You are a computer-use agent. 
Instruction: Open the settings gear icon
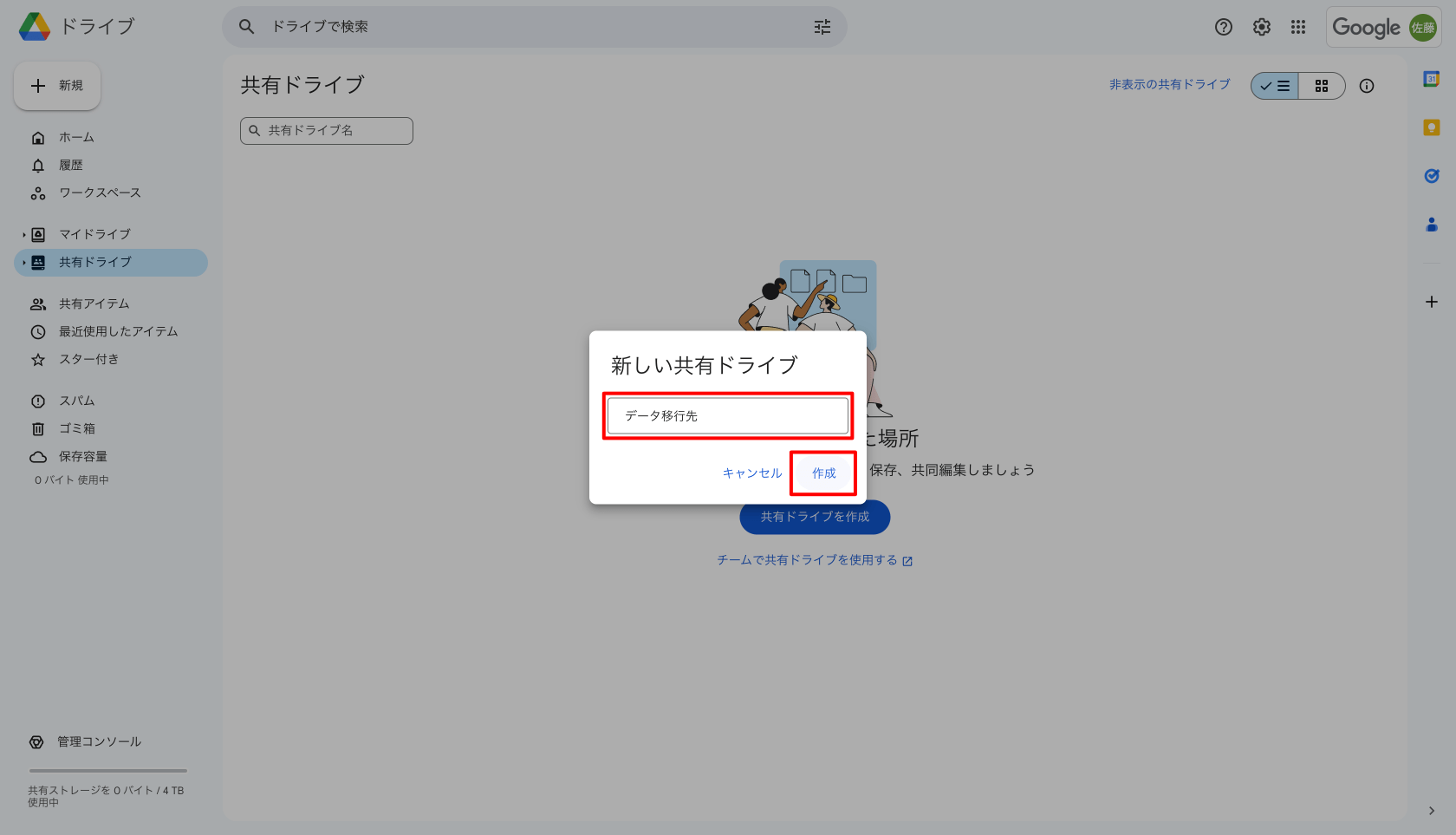click(1261, 27)
